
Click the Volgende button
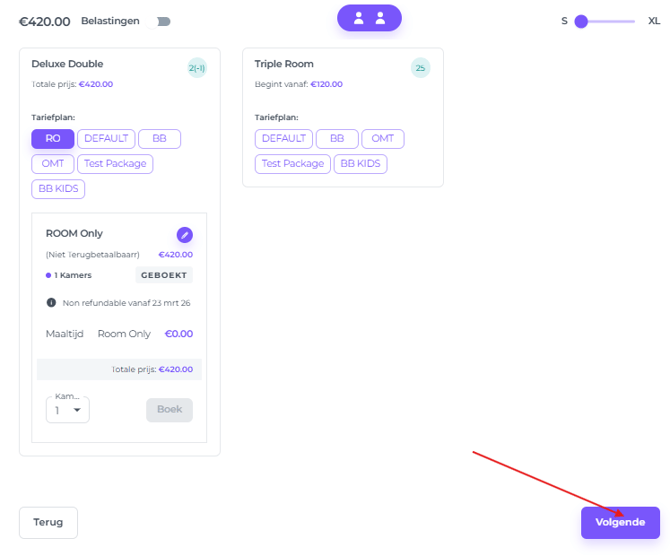620,522
